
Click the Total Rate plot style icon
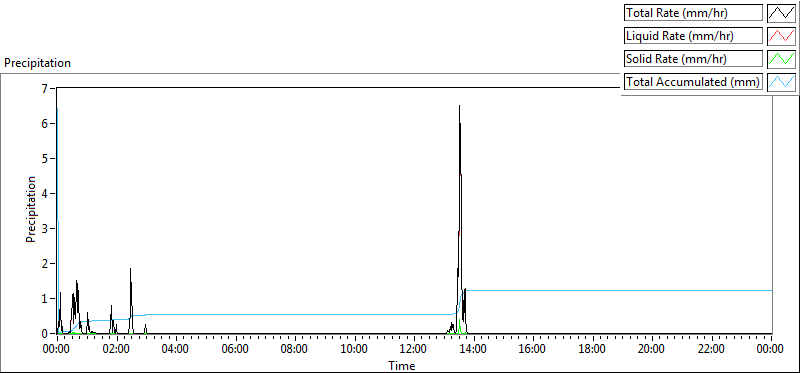point(781,13)
